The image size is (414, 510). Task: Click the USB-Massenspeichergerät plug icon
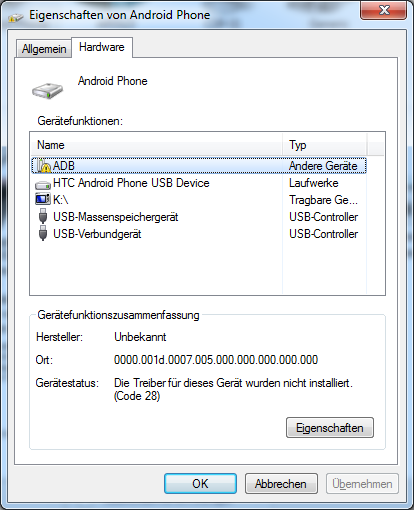43,216
